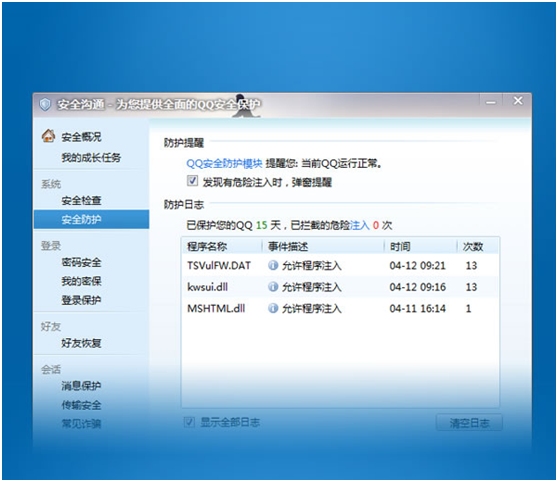
Task: Click 允许程序注入 text in kwsui.dll row
Action: point(312,287)
